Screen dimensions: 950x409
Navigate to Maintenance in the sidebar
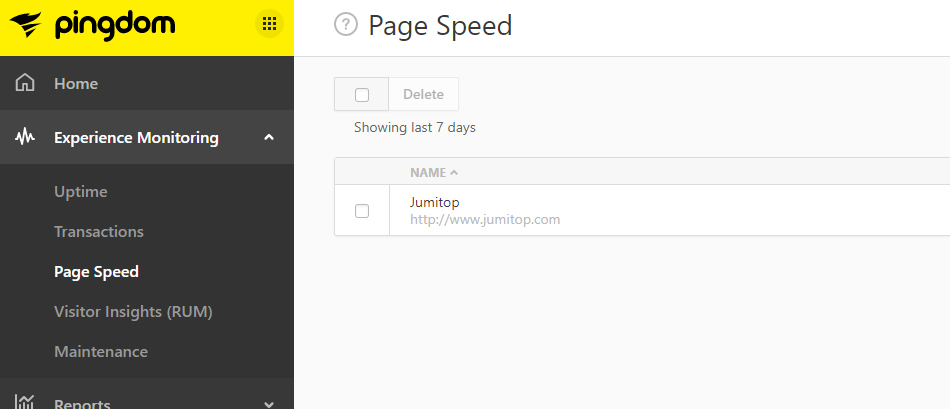[101, 351]
